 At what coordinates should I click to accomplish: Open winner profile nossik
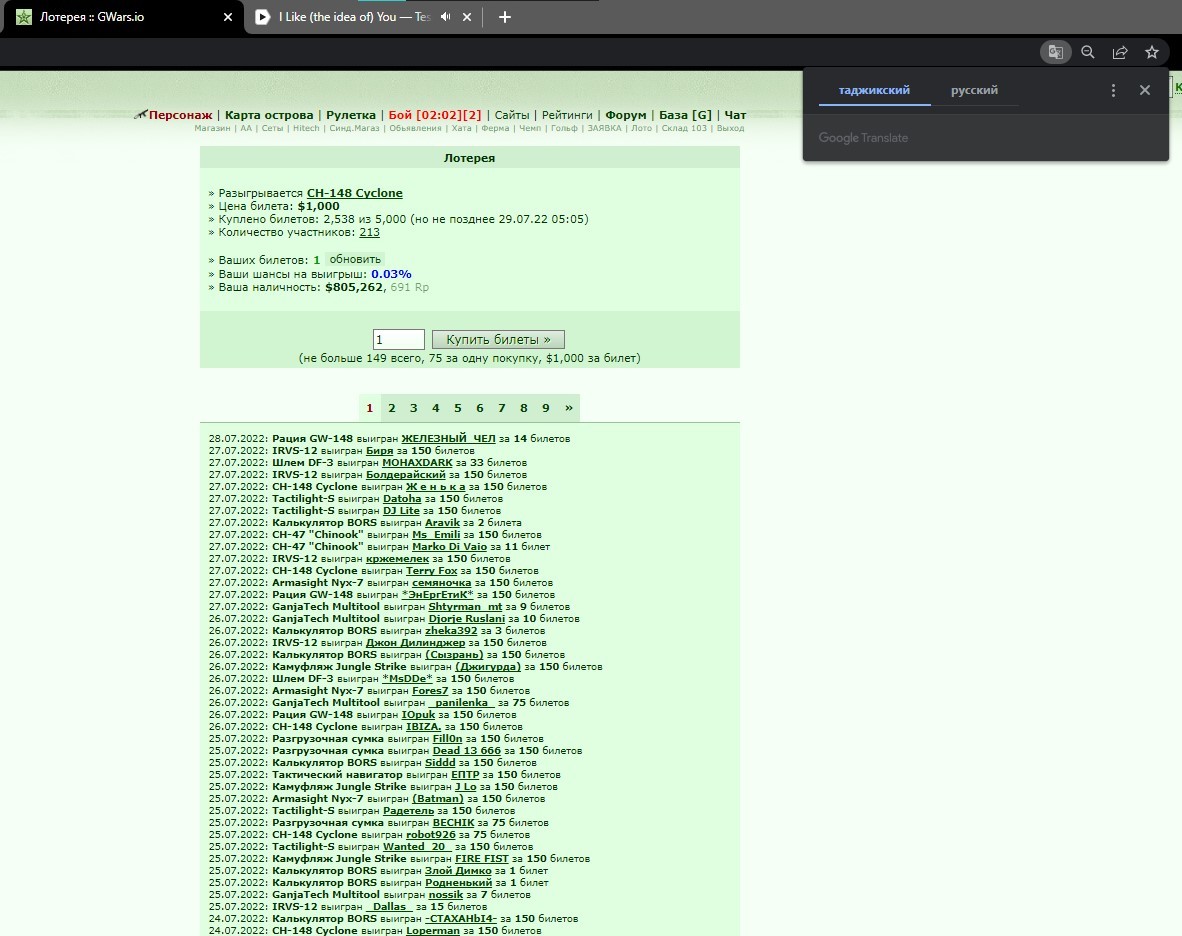446,895
